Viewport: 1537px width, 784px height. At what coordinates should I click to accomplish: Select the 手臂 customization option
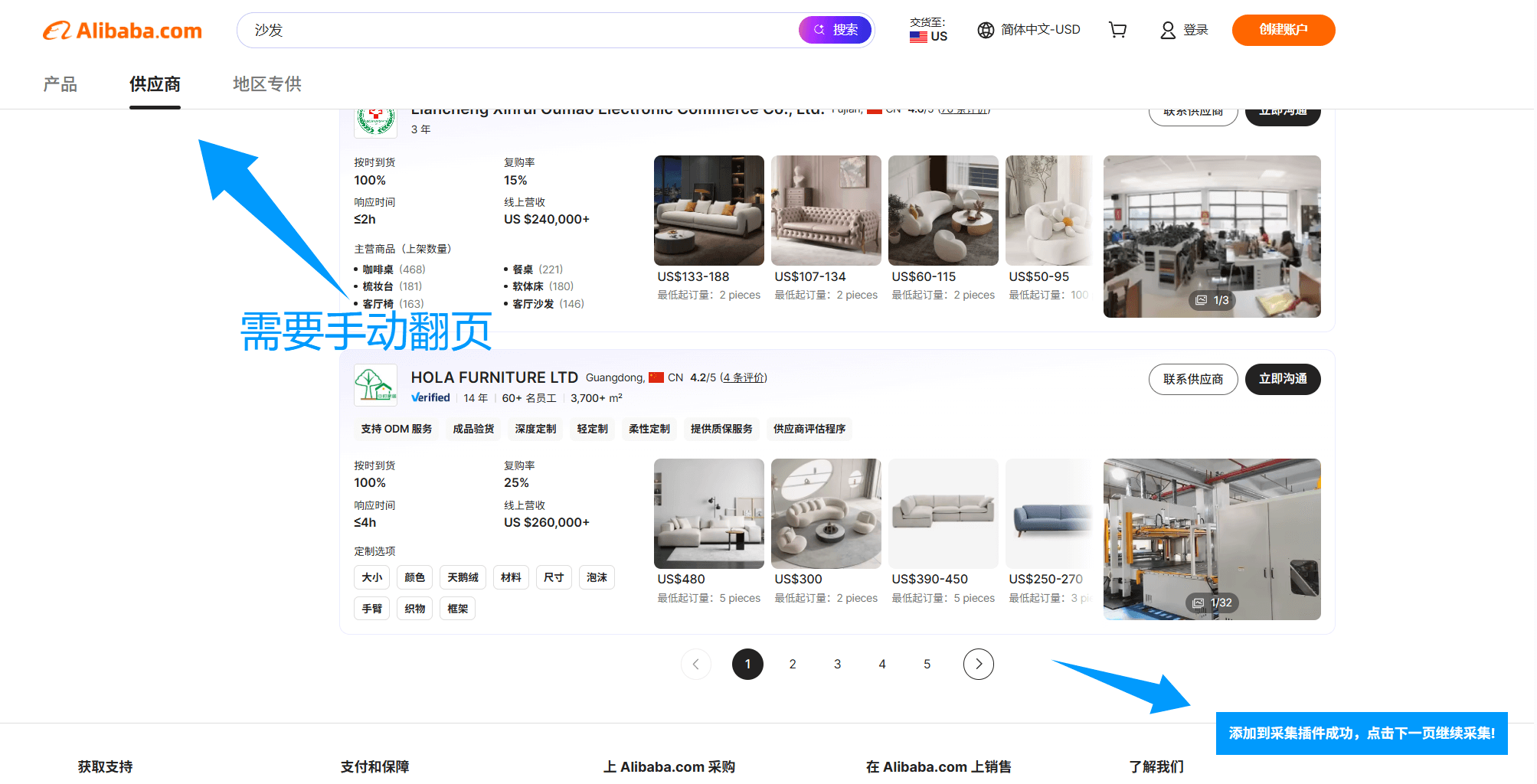coord(372,609)
